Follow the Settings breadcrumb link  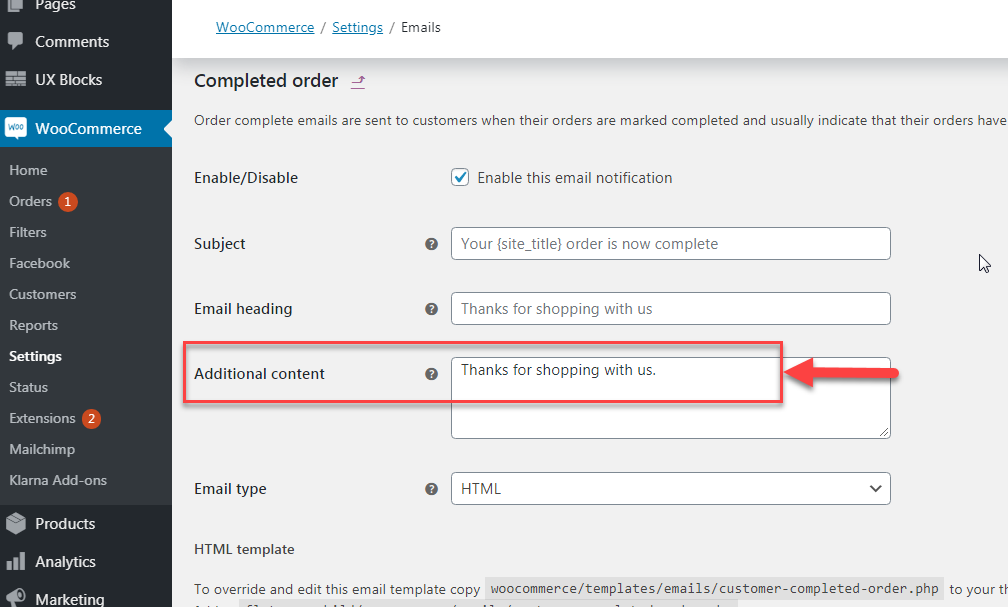pos(357,28)
